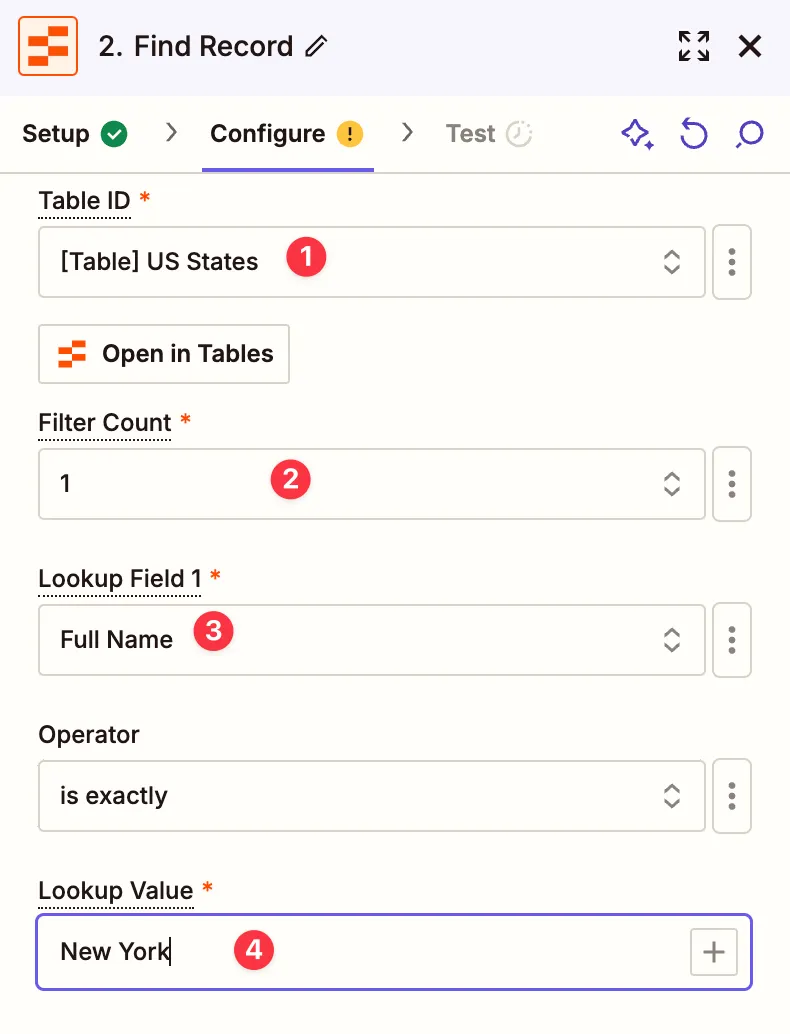790x1034 pixels.
Task: Open the three-dot menu beside Filter Count
Action: pos(732,484)
